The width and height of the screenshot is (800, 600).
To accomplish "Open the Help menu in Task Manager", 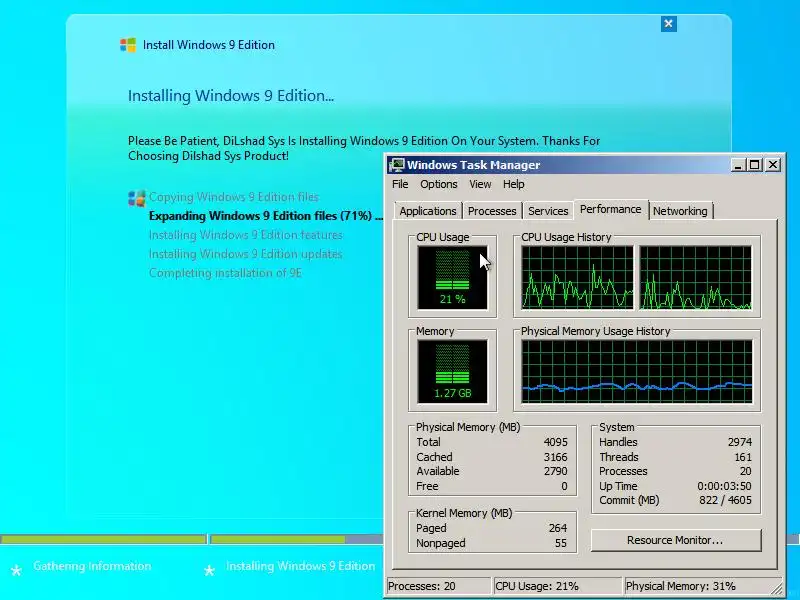I will 513,184.
